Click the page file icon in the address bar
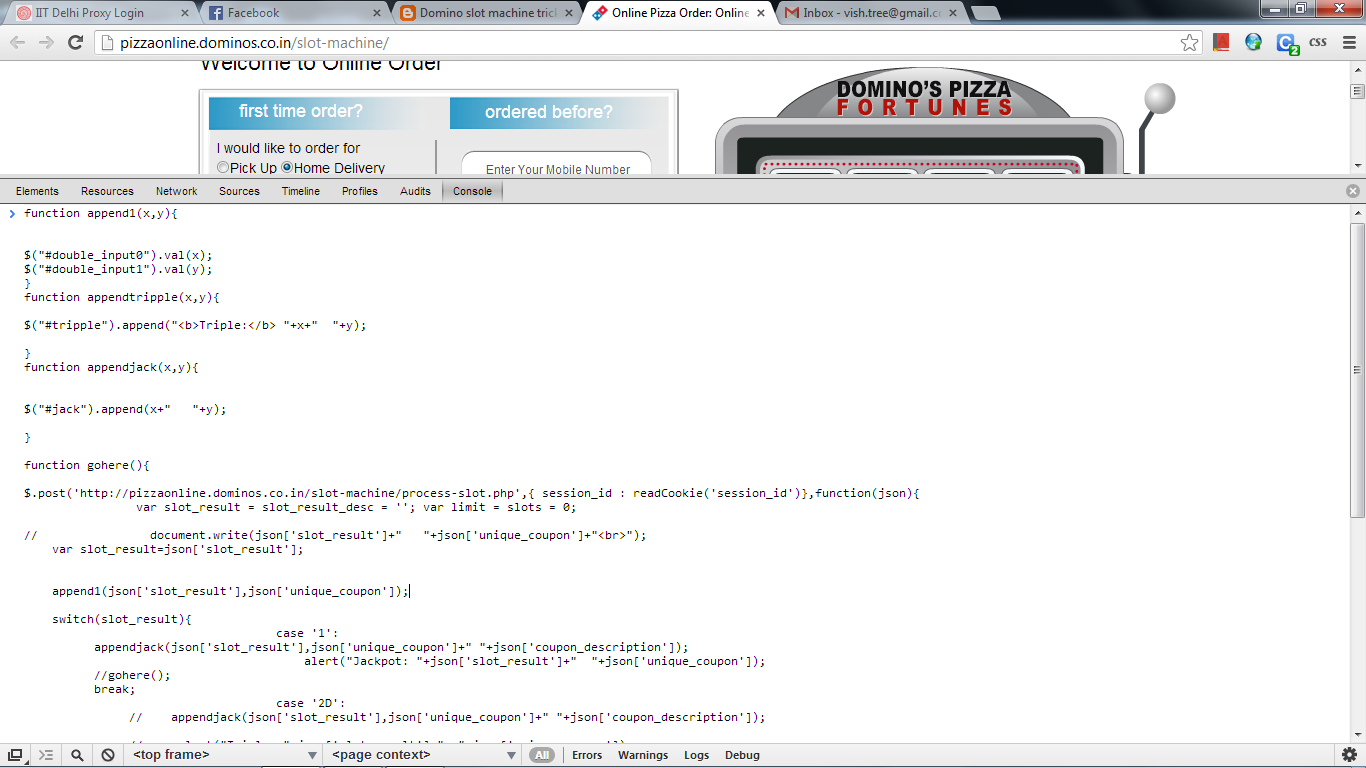The width and height of the screenshot is (1366, 768). 108,43
